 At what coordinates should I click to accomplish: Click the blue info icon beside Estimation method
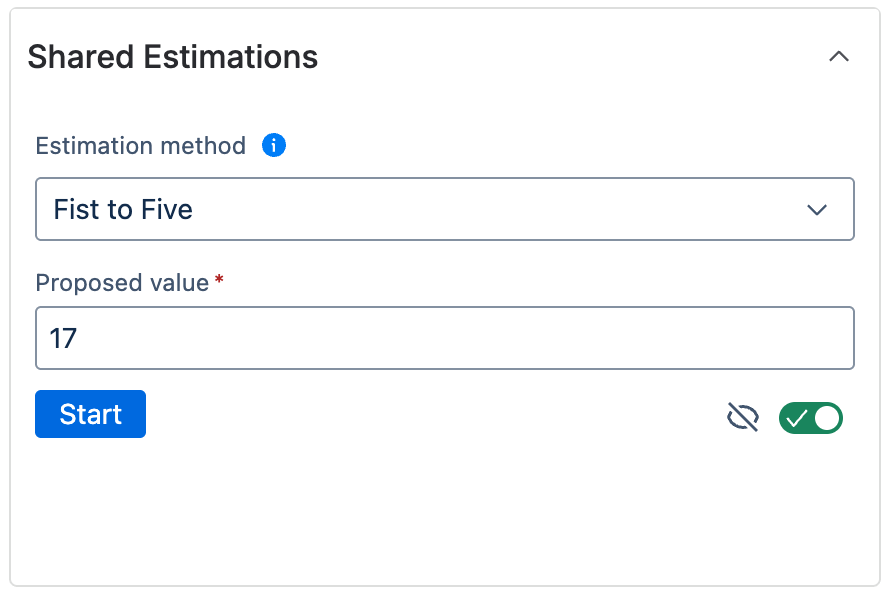[x=273, y=146]
